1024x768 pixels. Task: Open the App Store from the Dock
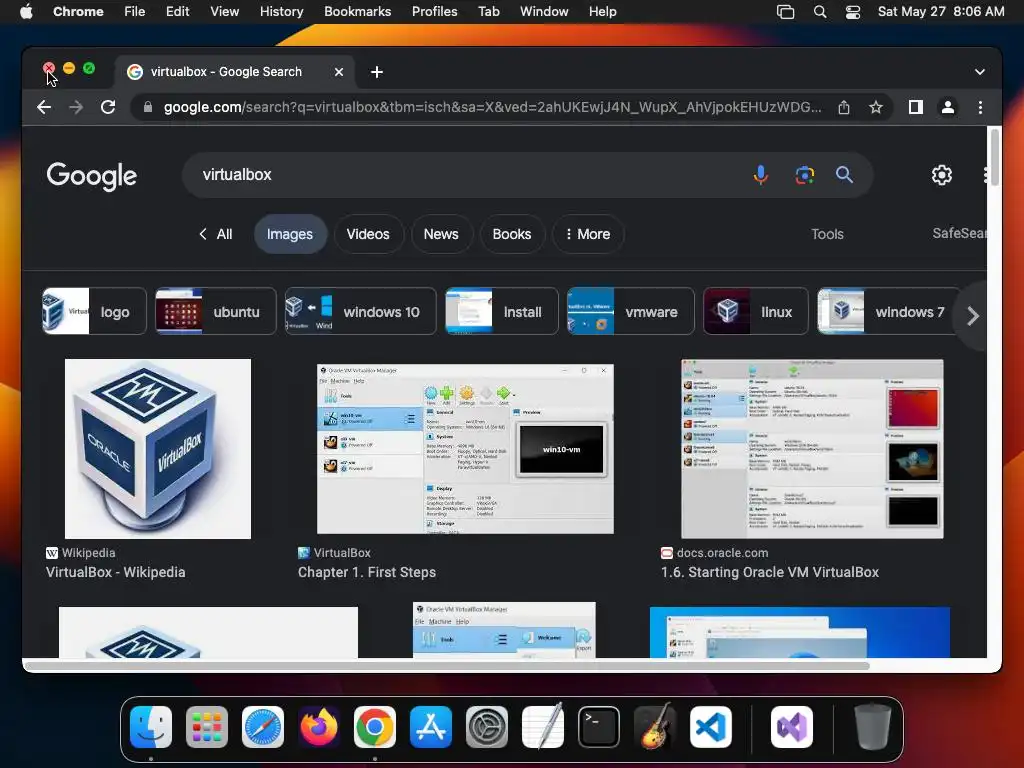pos(430,727)
